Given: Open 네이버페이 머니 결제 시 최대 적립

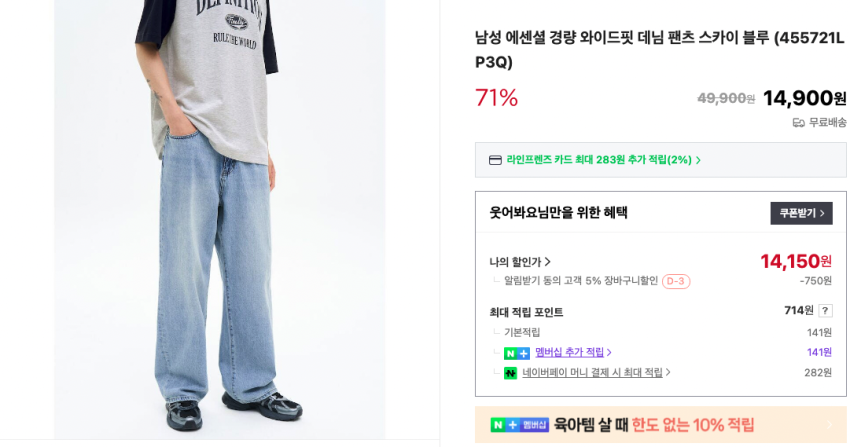Looking at the screenshot, I should coord(596,372).
